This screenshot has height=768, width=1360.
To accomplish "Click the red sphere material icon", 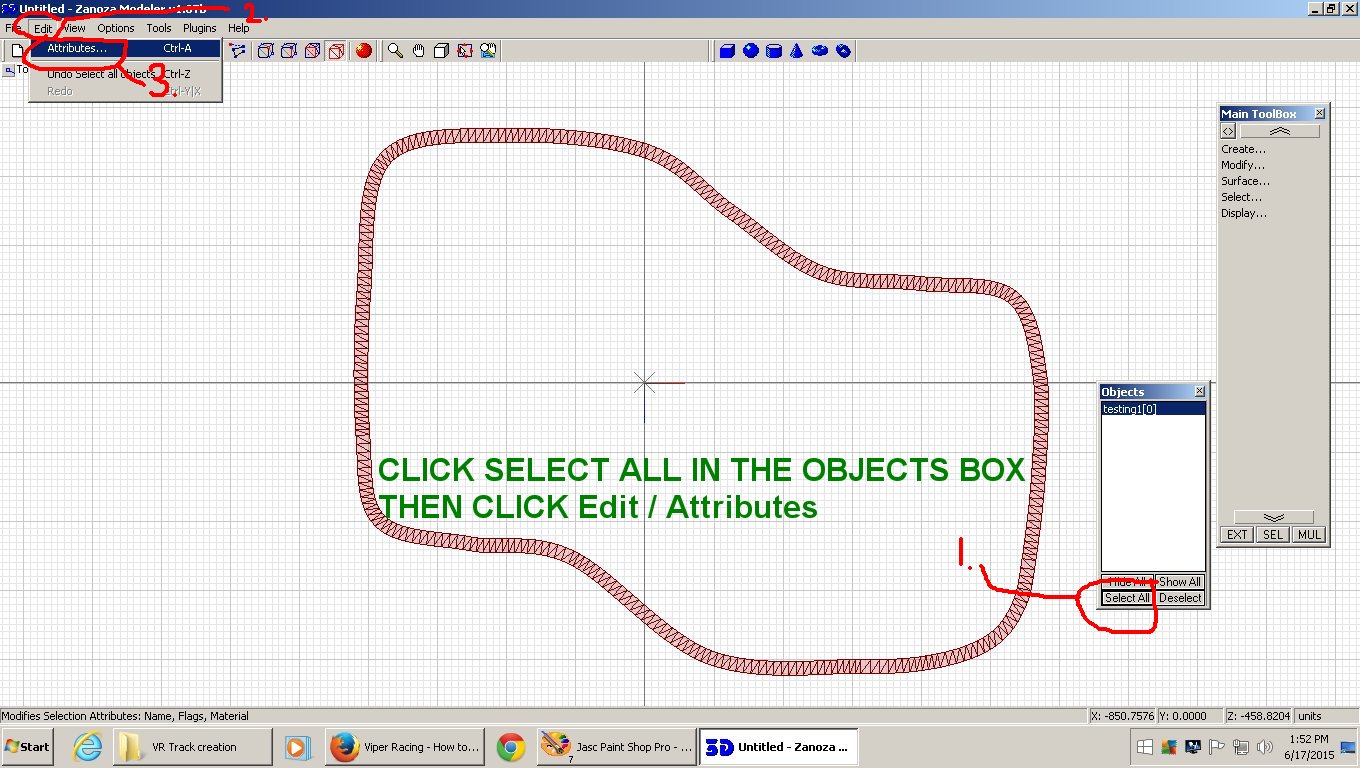I will [363, 50].
